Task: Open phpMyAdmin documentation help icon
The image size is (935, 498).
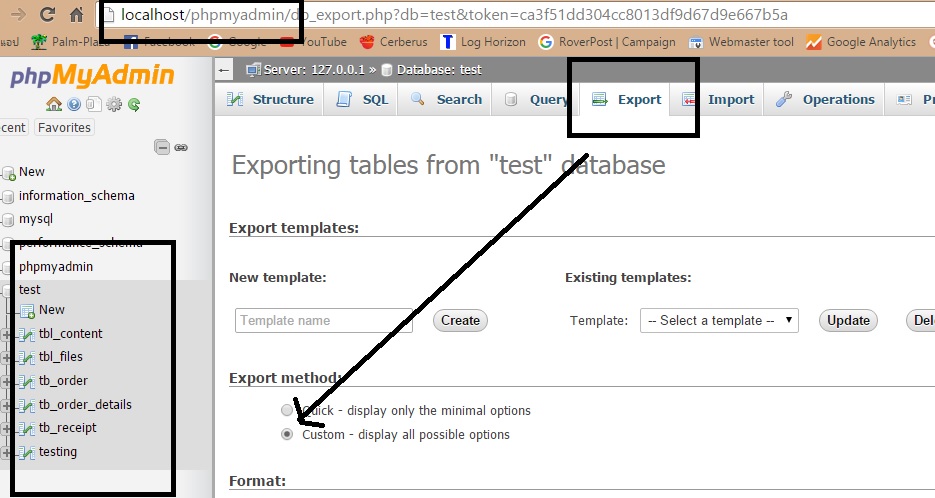Action: [74, 104]
